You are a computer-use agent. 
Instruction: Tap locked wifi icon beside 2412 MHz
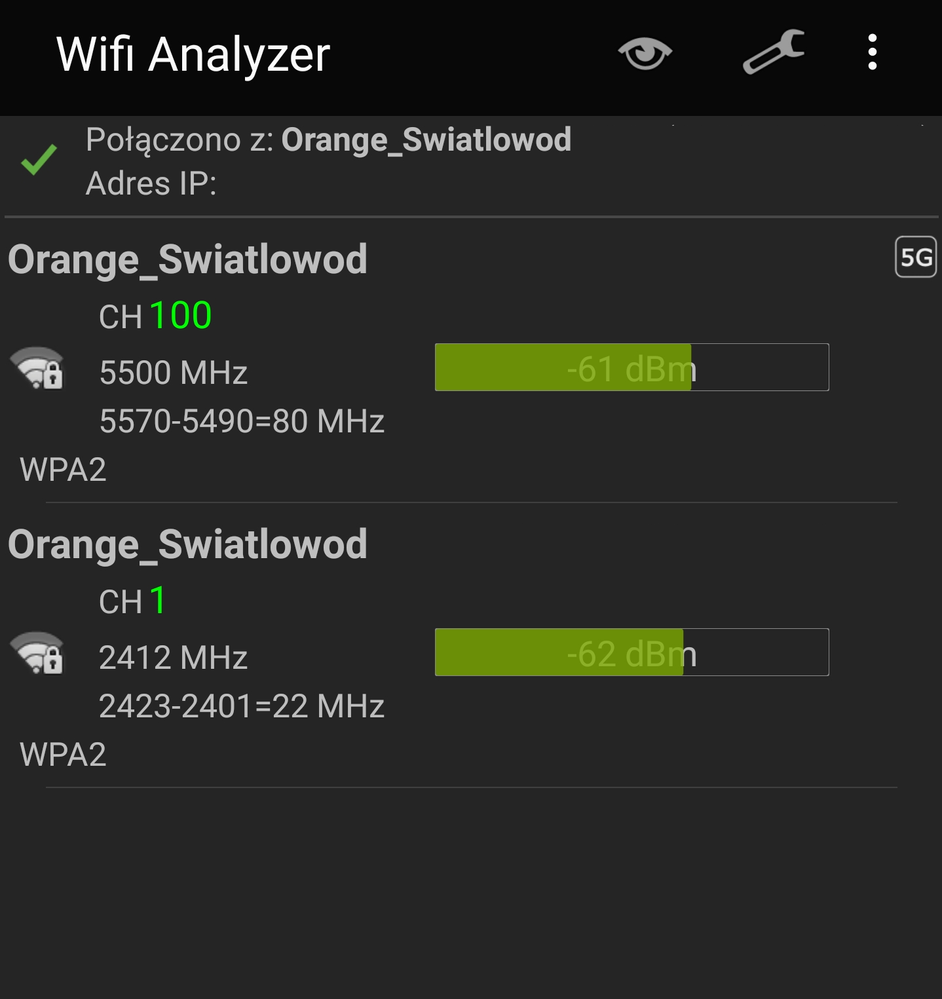coord(37,654)
